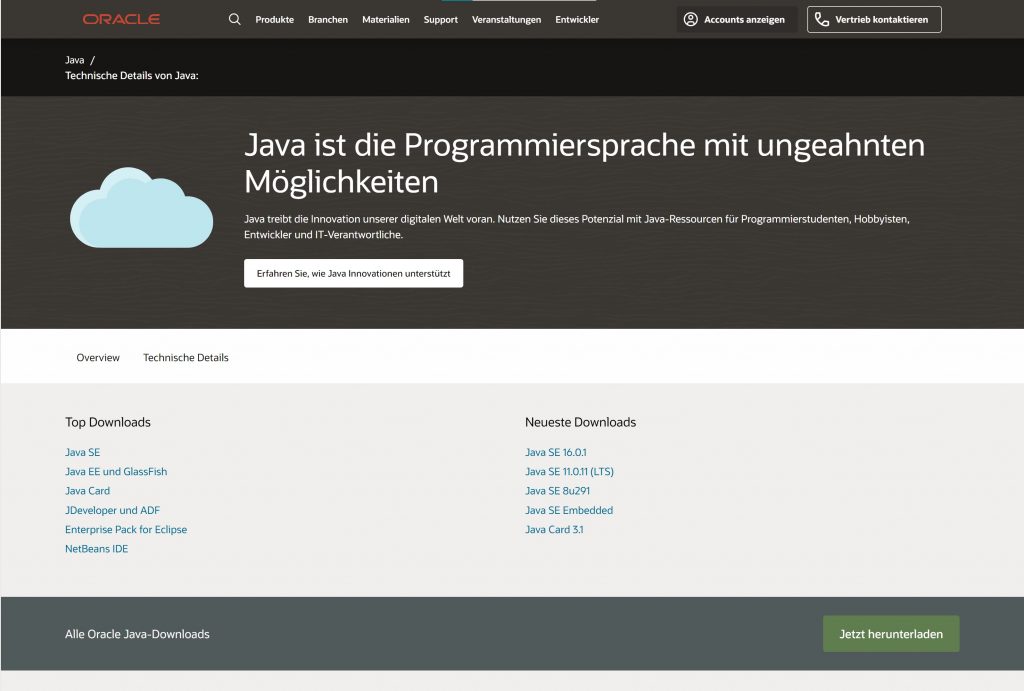Open Java Card 3.1 link
Image resolution: width=1024 pixels, height=691 pixels.
coord(554,529)
